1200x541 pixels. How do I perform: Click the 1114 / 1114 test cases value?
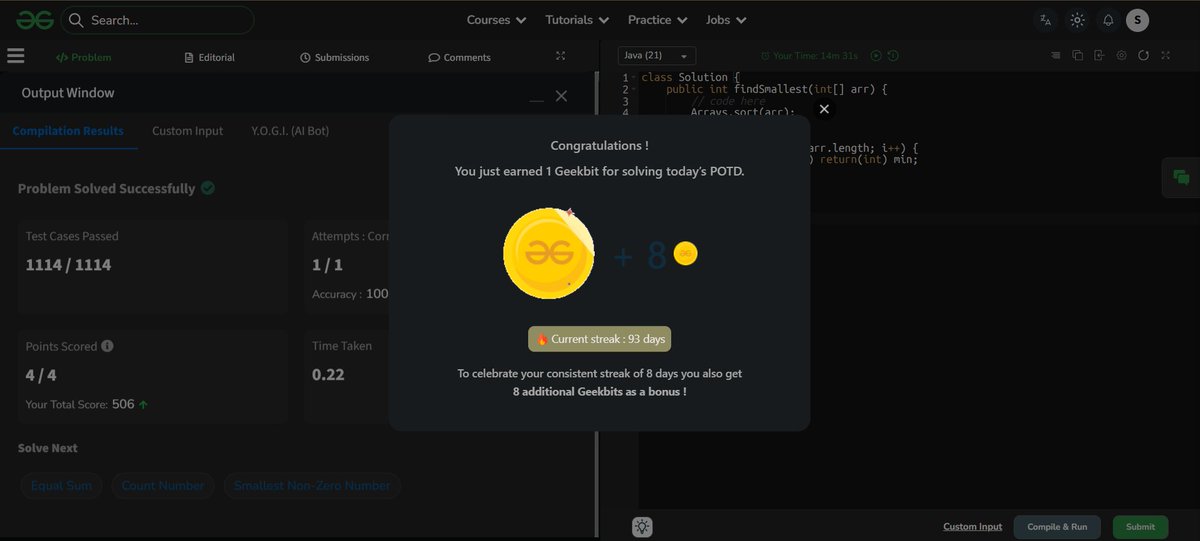pos(68,265)
